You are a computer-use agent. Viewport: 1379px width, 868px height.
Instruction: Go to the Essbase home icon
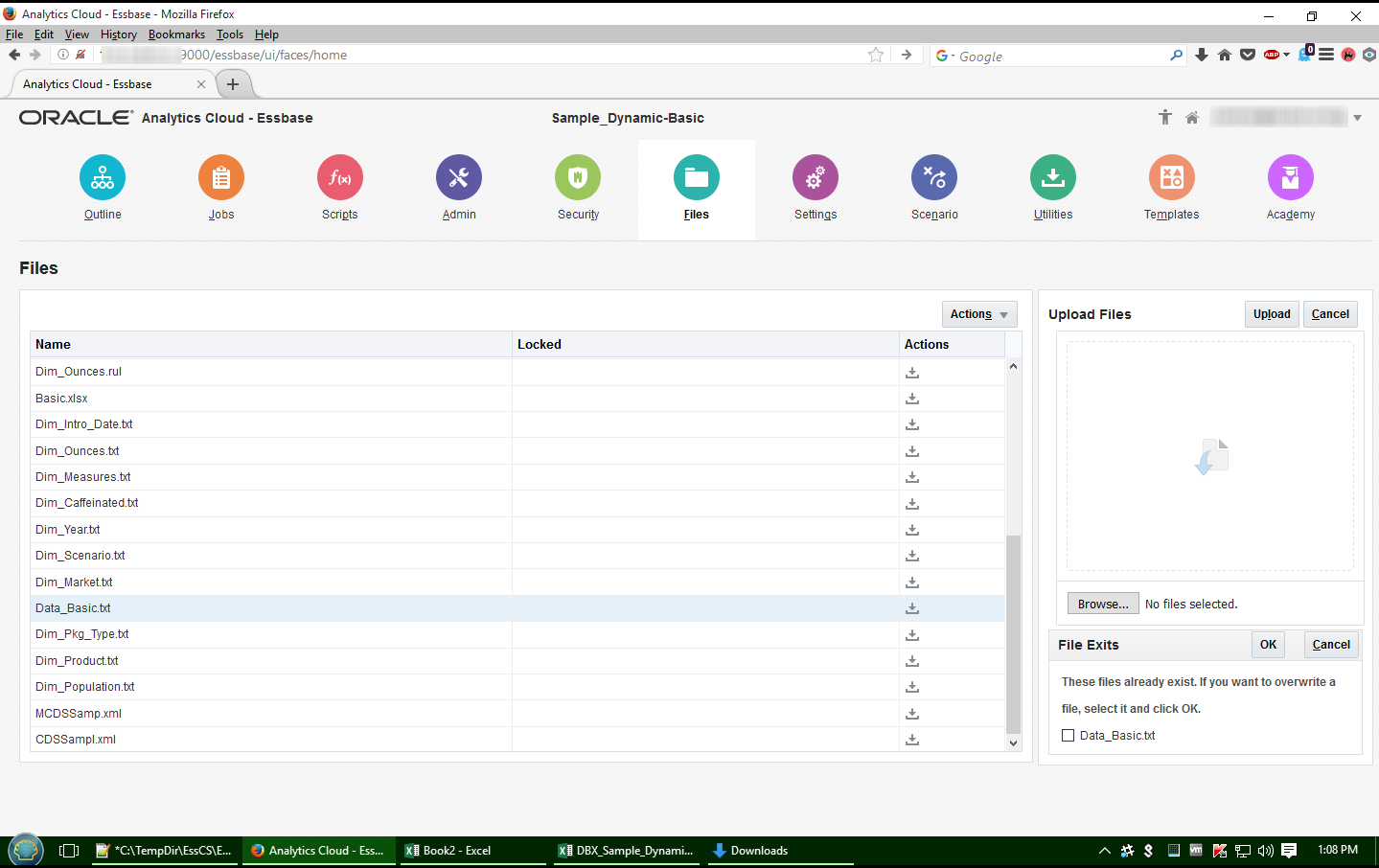(x=1192, y=118)
